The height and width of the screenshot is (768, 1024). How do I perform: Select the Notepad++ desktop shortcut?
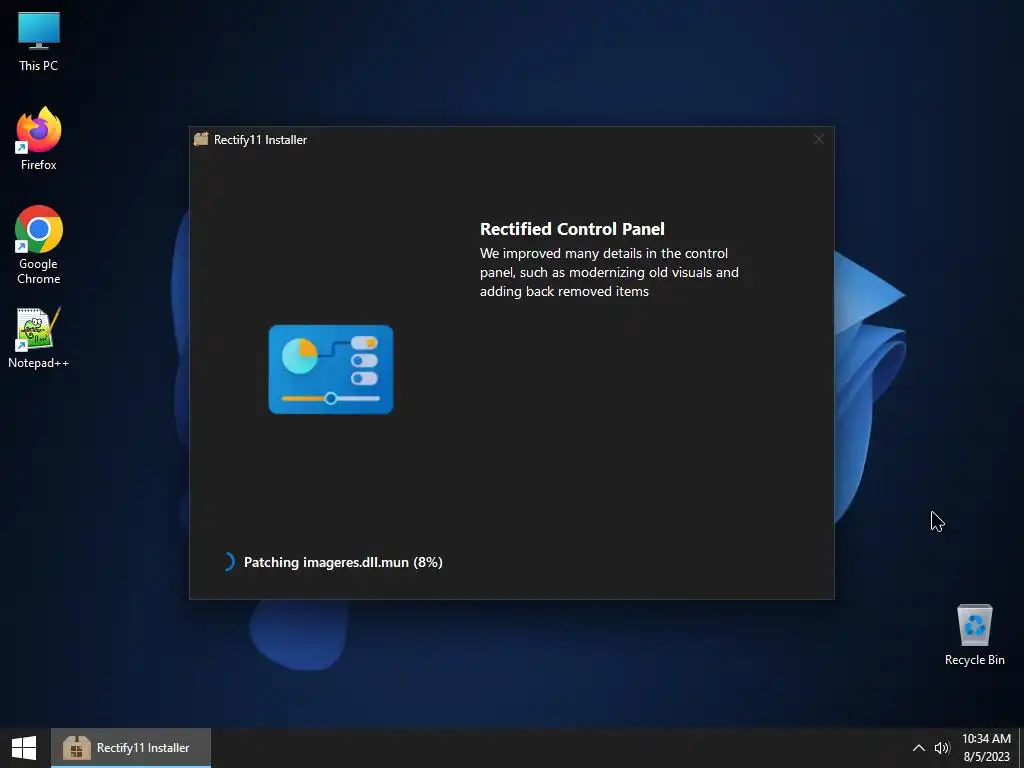pyautogui.click(x=39, y=338)
